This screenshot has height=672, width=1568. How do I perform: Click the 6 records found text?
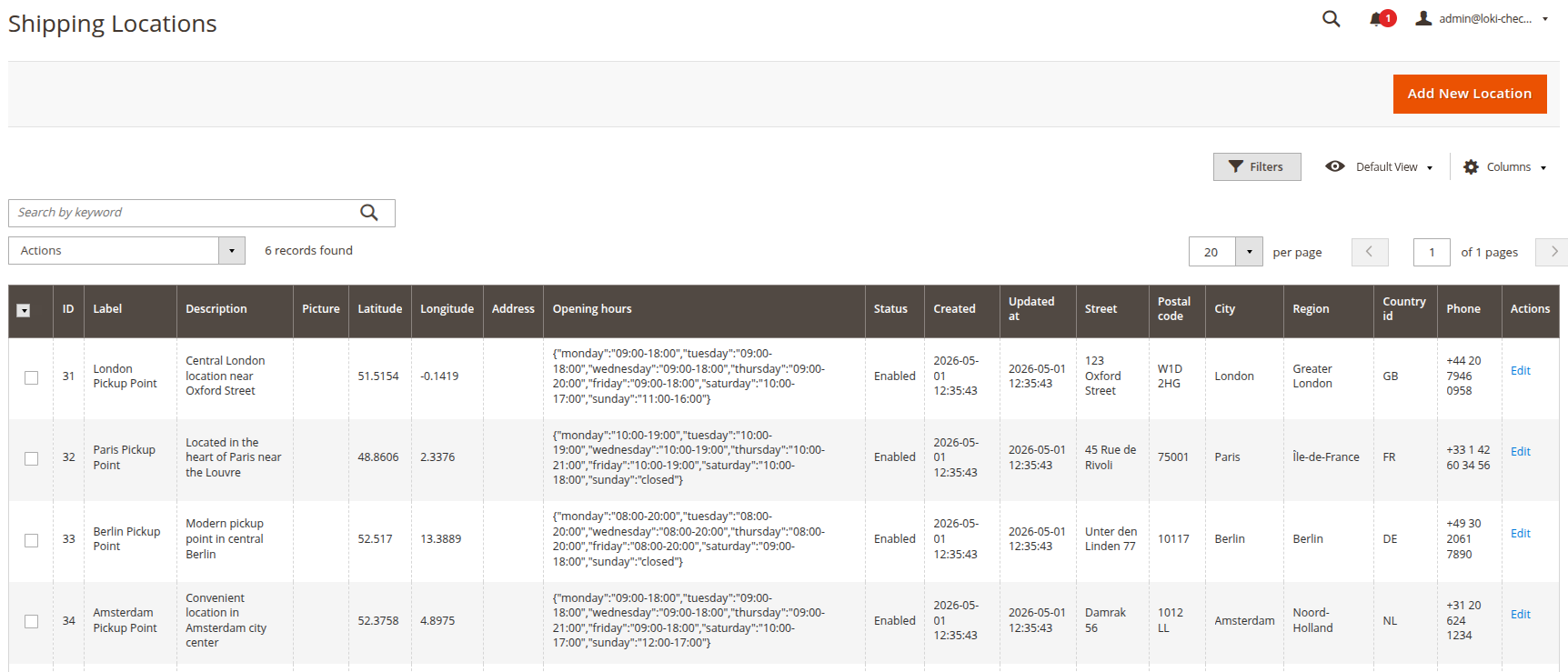click(308, 251)
